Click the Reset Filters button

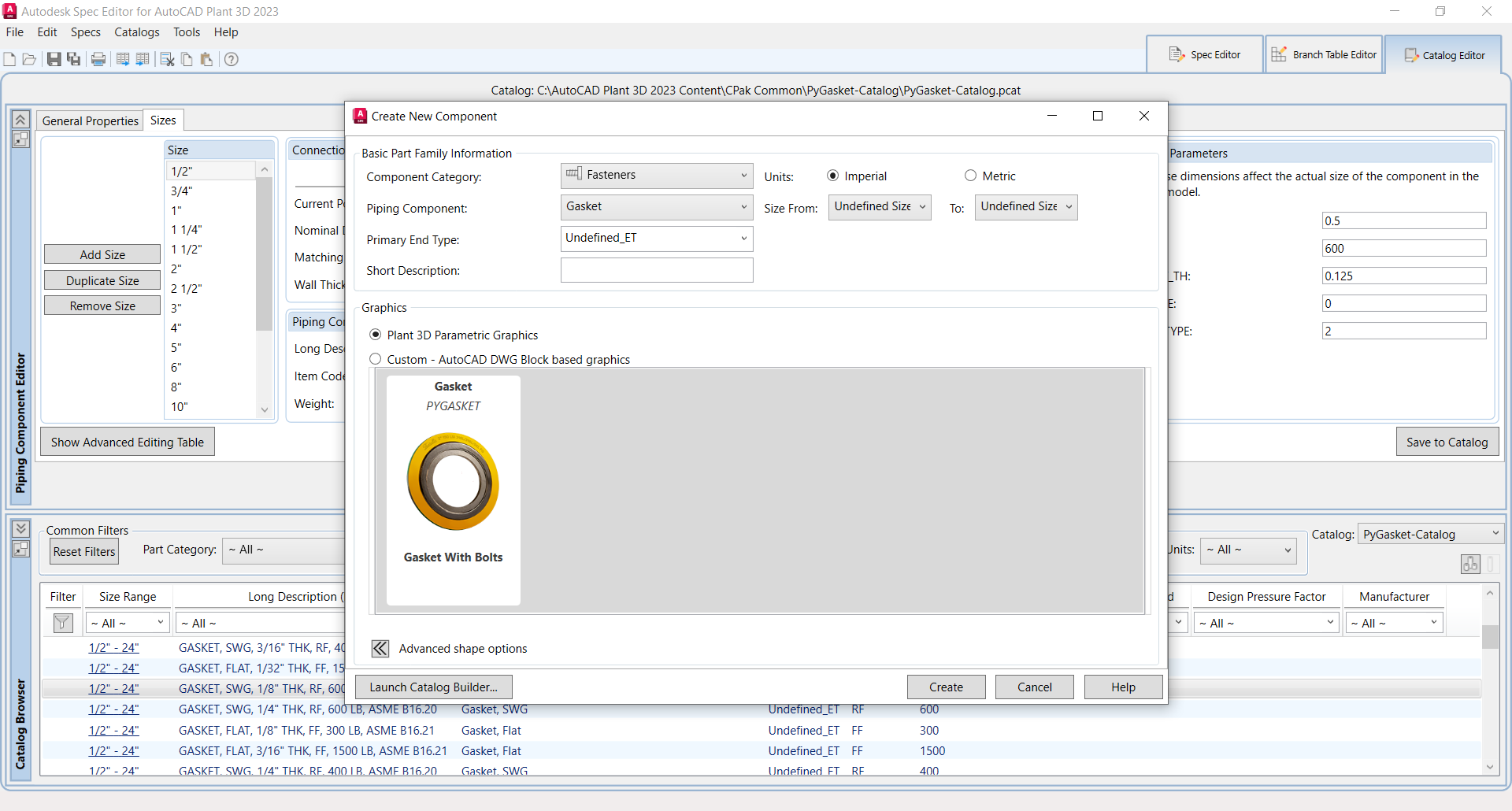point(84,551)
